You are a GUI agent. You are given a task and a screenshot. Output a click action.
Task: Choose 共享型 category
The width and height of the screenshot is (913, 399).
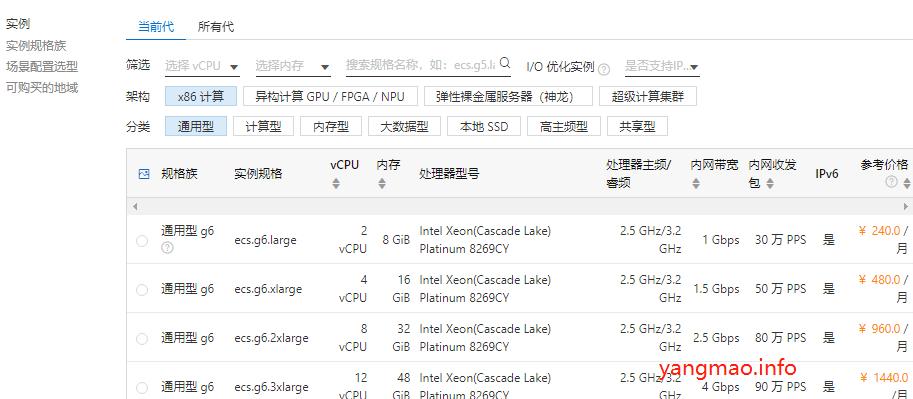pyautogui.click(x=637, y=126)
